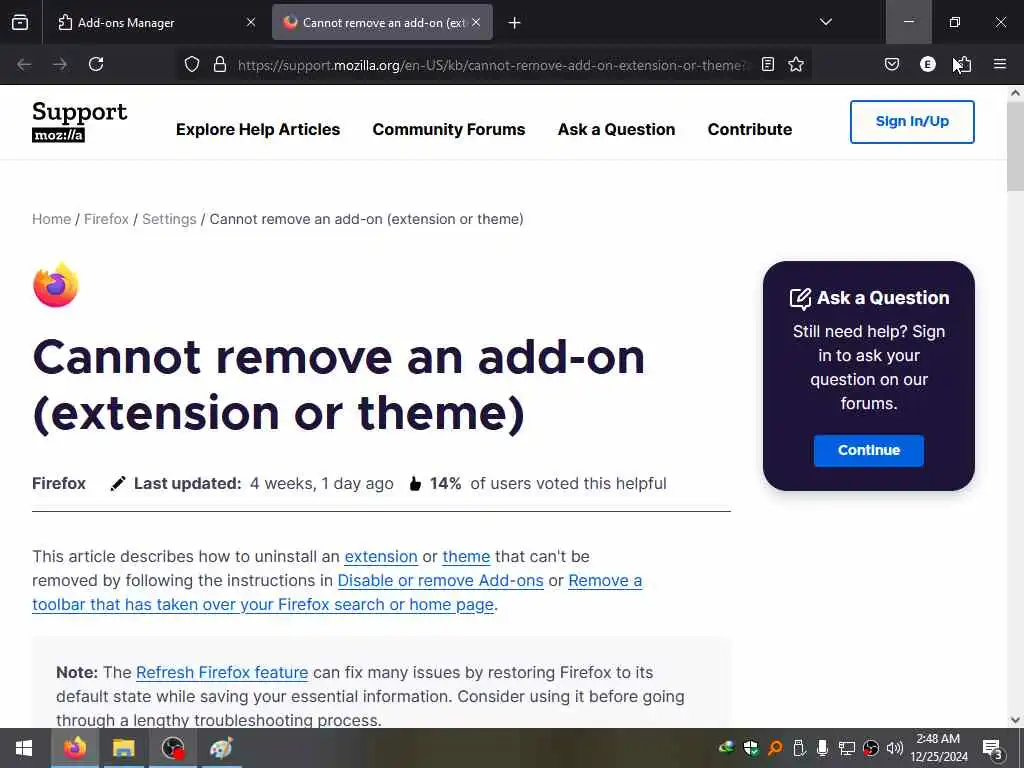Open the tracking protection shield icon
1024x768 pixels.
coord(191,64)
